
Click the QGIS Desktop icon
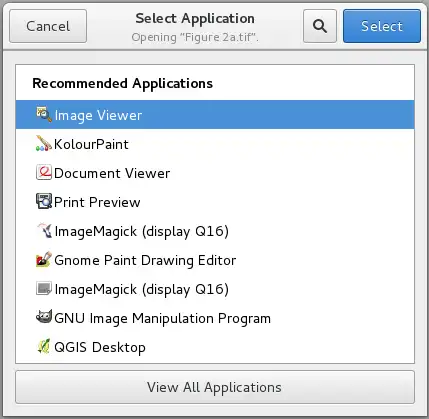pos(44,347)
